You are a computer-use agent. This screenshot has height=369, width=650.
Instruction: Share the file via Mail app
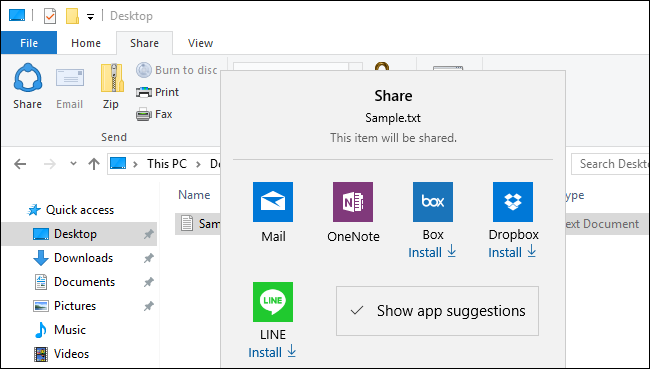coord(273,202)
